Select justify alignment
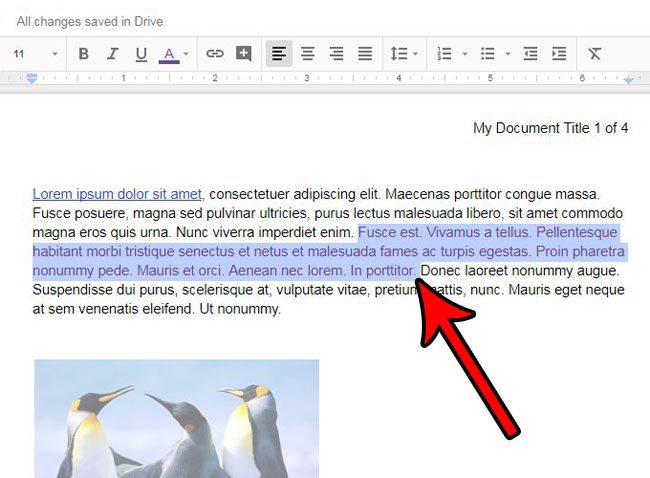Image resolution: width=650 pixels, height=478 pixels. pyautogui.click(x=365, y=54)
